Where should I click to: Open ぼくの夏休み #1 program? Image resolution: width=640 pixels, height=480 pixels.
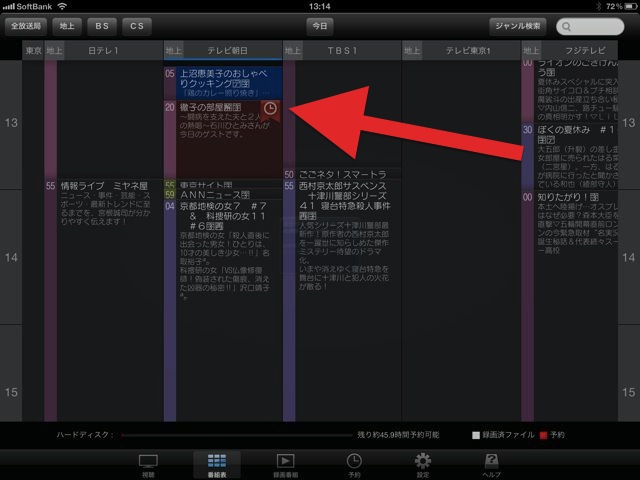[x=569, y=156]
